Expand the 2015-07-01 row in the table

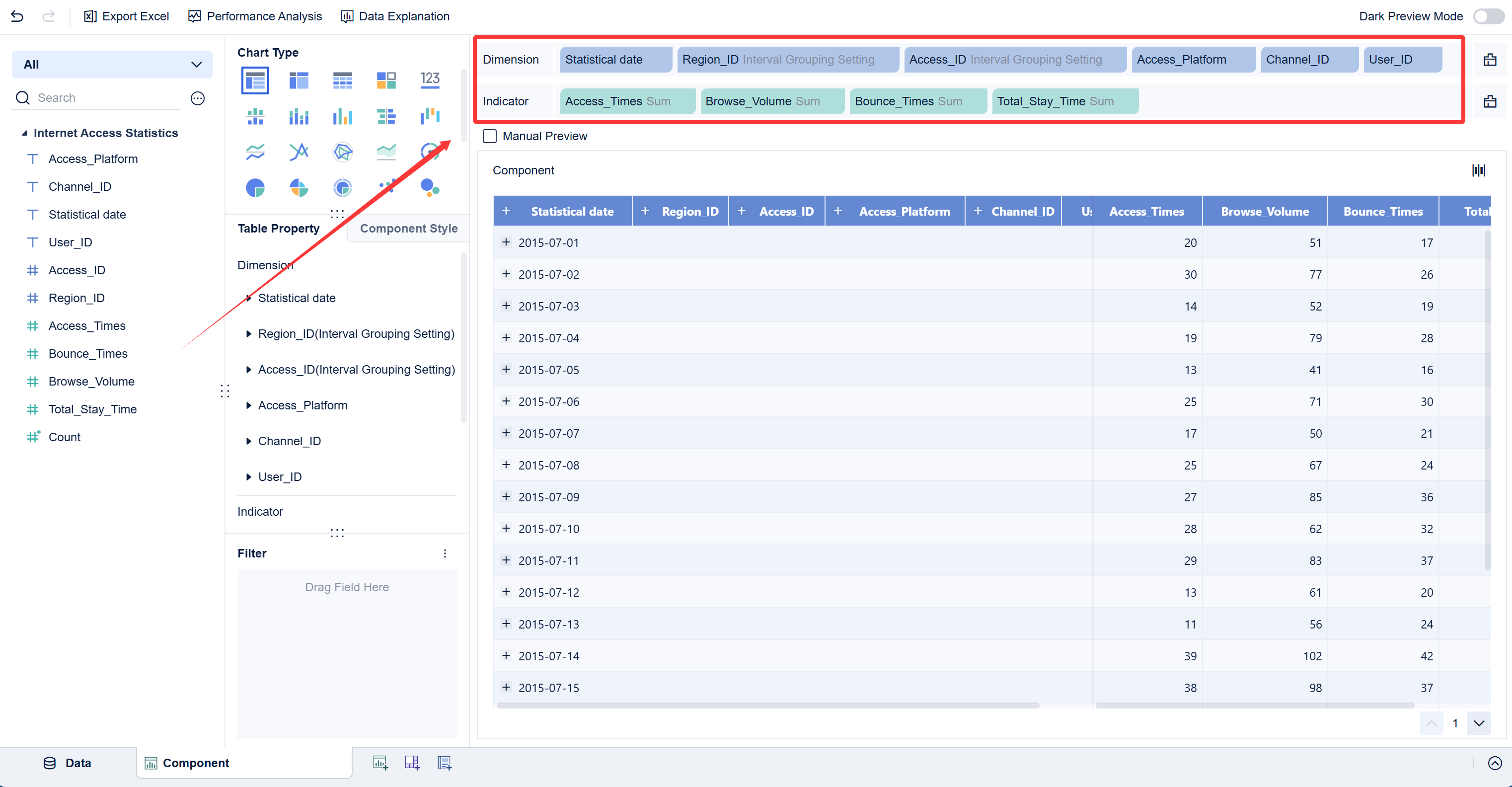click(x=506, y=242)
